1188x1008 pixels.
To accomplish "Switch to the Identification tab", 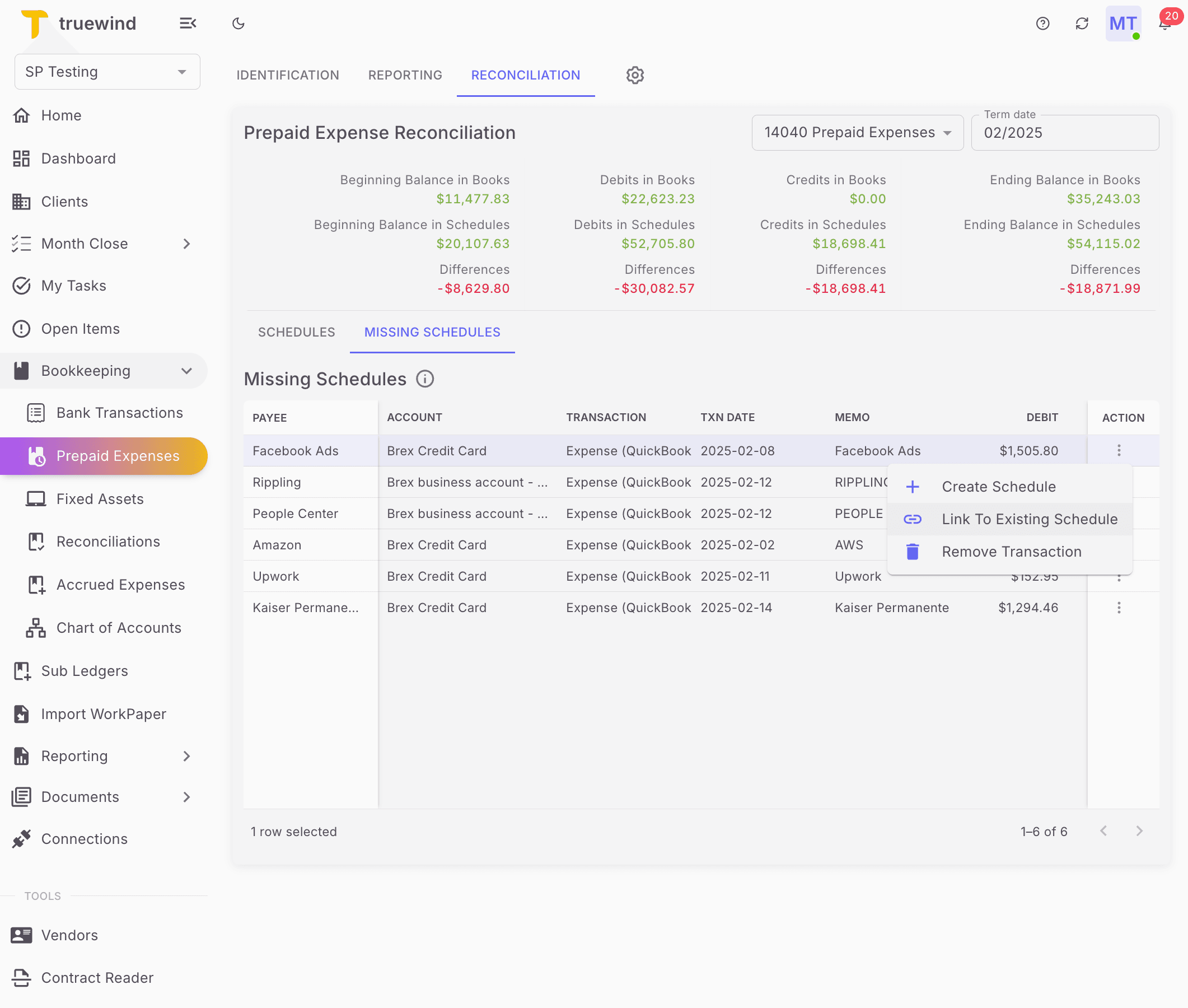I will [x=287, y=75].
